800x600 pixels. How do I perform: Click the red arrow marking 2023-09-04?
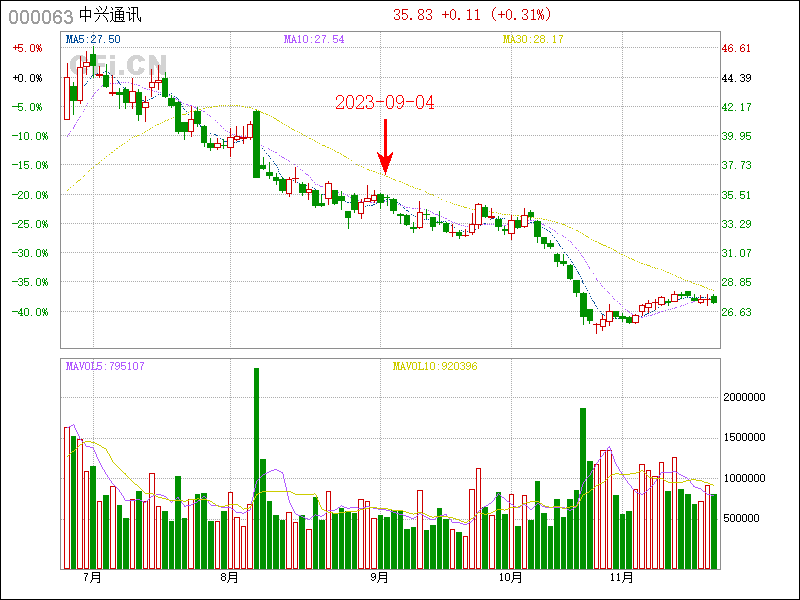(x=385, y=146)
